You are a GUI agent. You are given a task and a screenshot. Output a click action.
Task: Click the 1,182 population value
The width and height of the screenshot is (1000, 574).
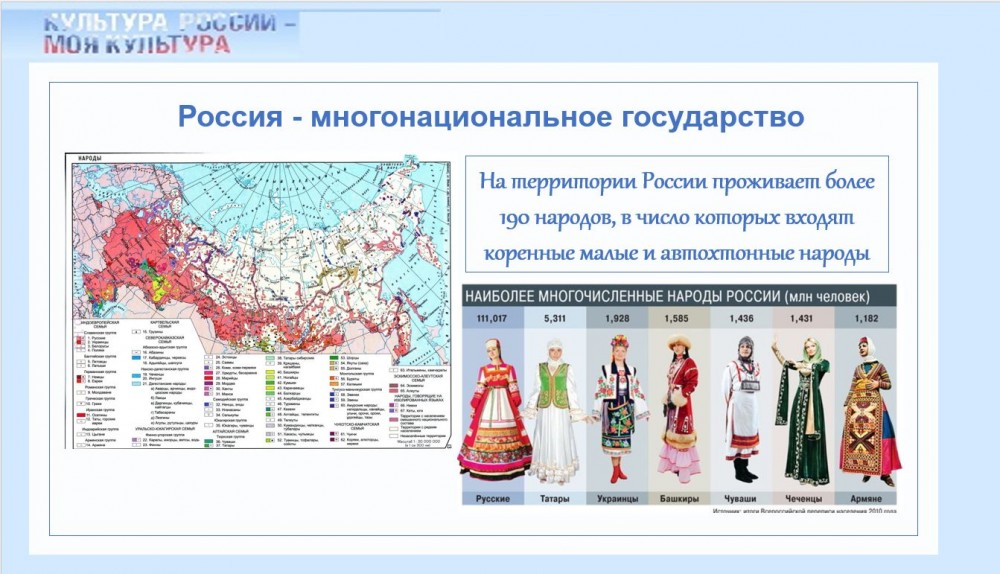pos(868,317)
